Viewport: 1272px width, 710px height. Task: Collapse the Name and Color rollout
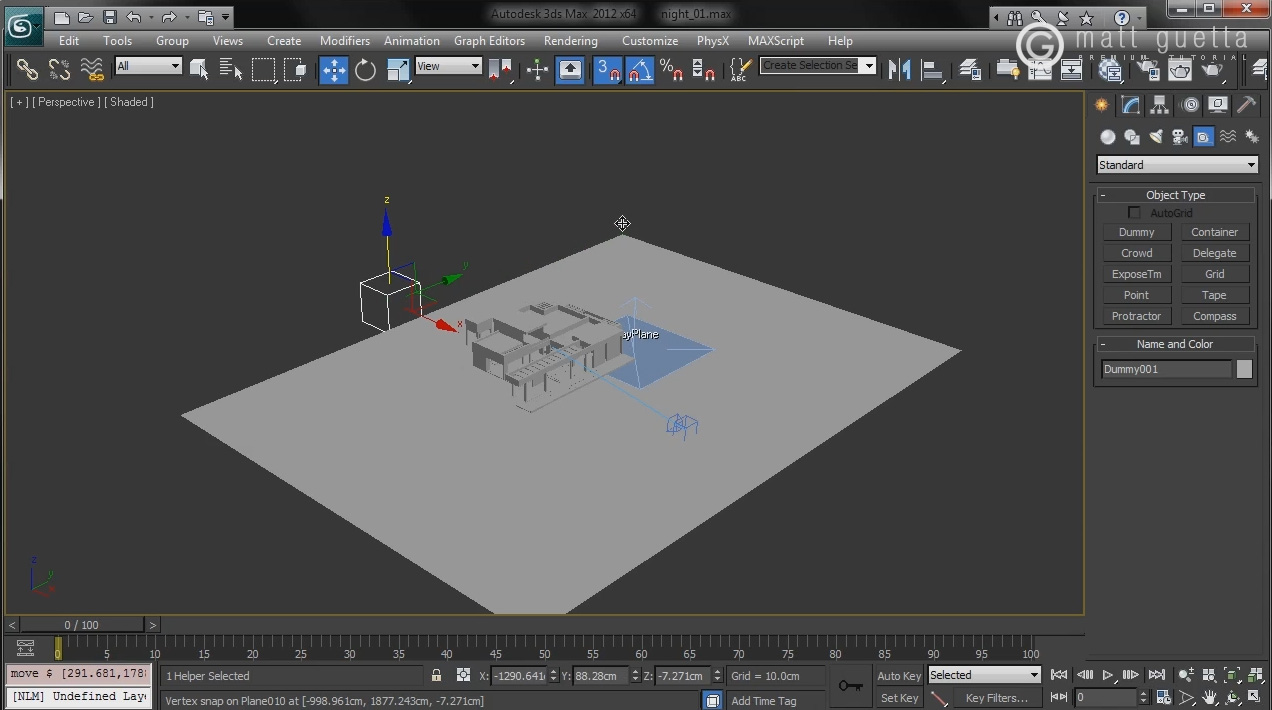pyautogui.click(x=1176, y=344)
